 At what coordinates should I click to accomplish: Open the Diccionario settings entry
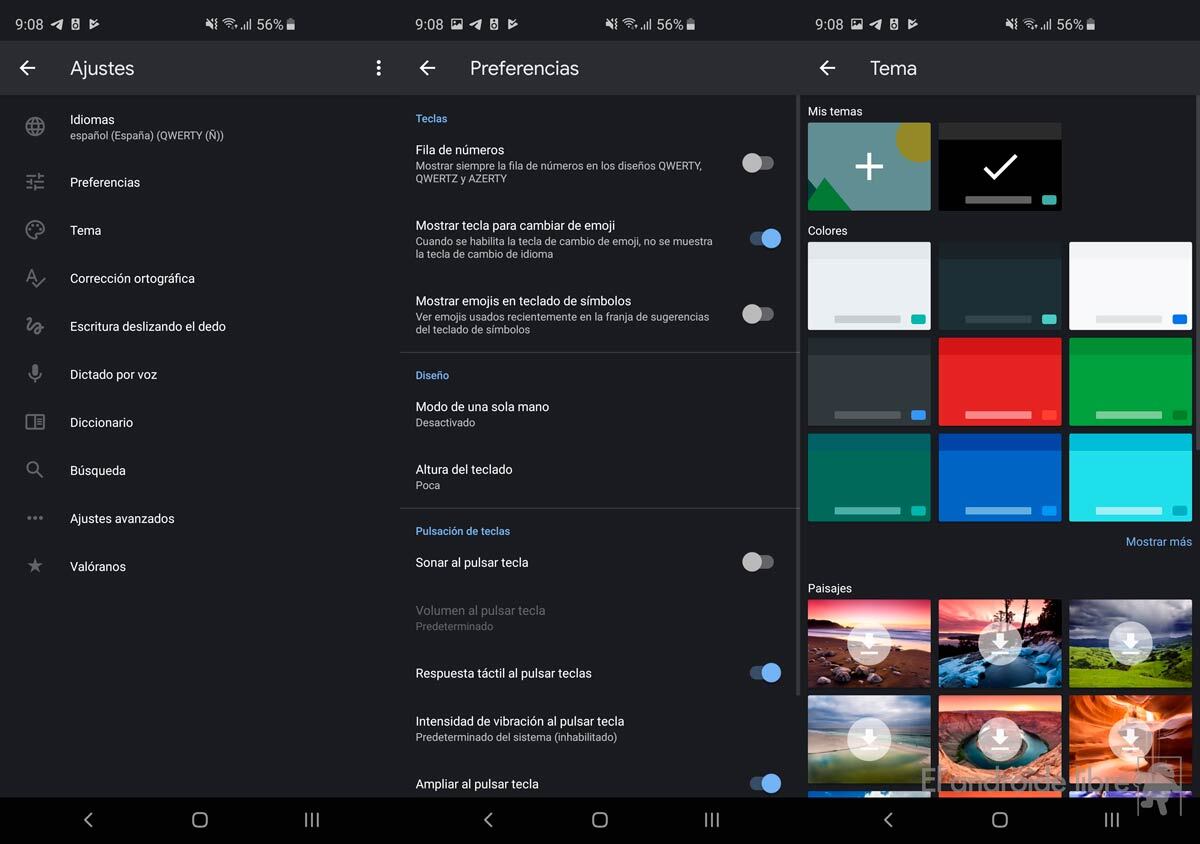point(101,423)
